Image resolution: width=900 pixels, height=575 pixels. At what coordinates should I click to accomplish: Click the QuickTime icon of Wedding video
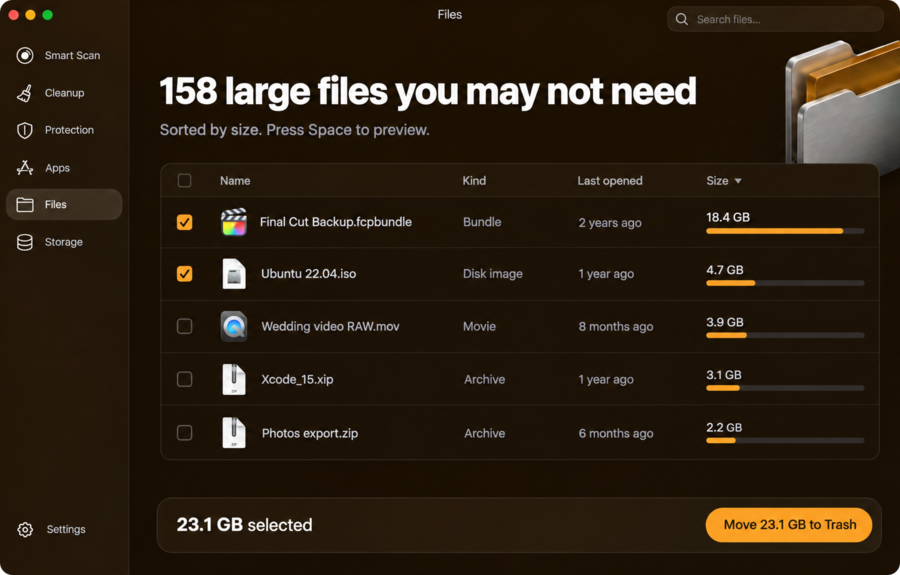[234, 327]
